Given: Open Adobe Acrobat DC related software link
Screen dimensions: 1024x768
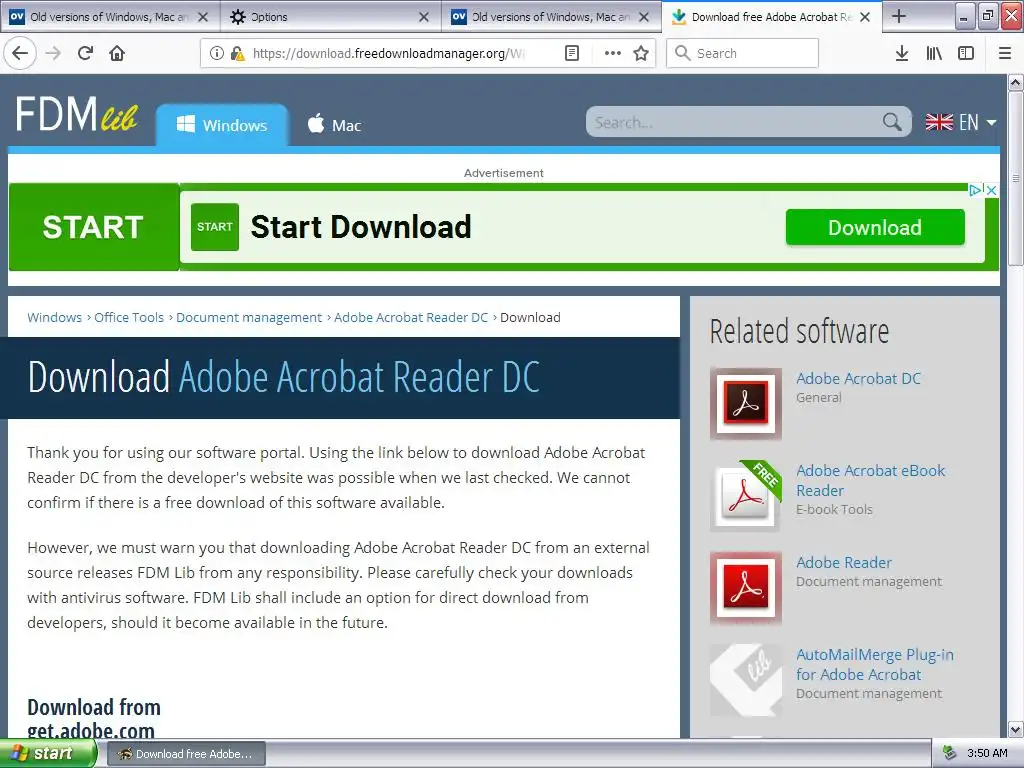Looking at the screenshot, I should tap(858, 379).
